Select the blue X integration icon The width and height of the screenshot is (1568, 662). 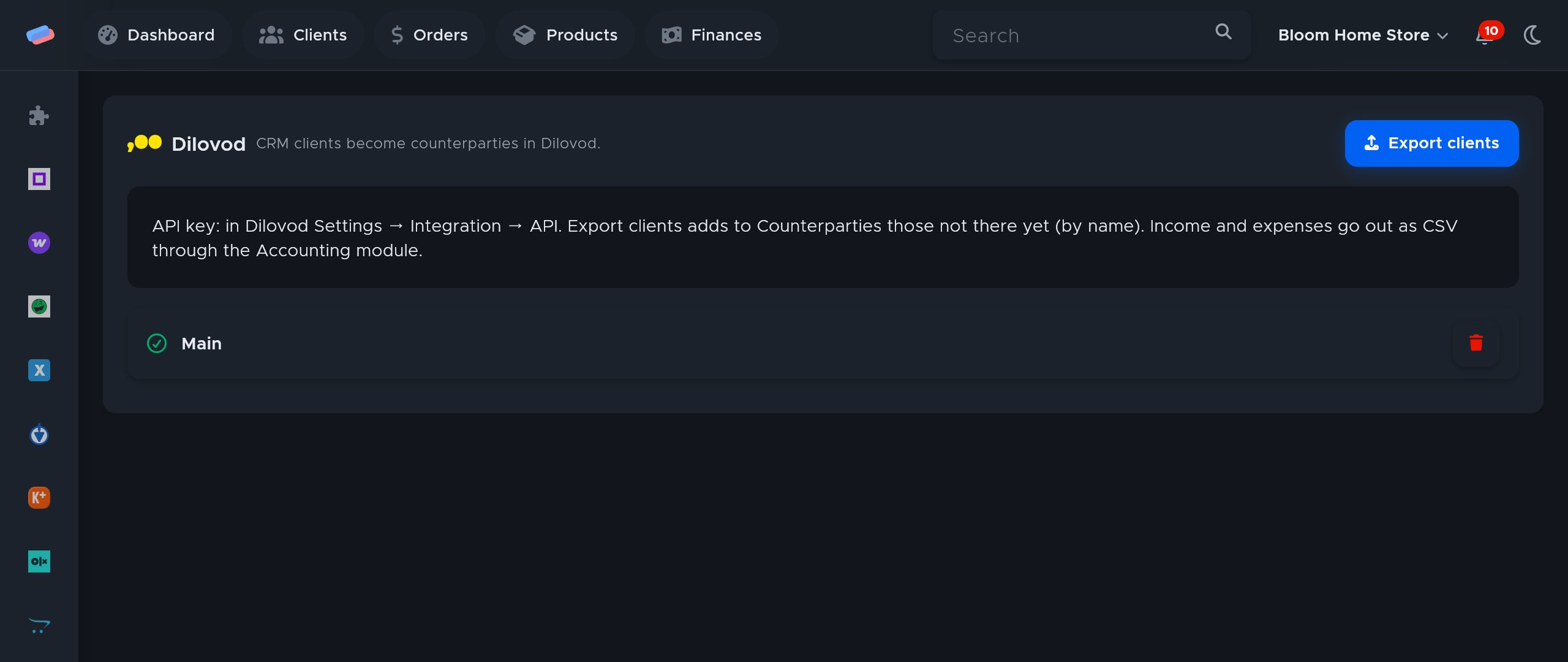[39, 370]
